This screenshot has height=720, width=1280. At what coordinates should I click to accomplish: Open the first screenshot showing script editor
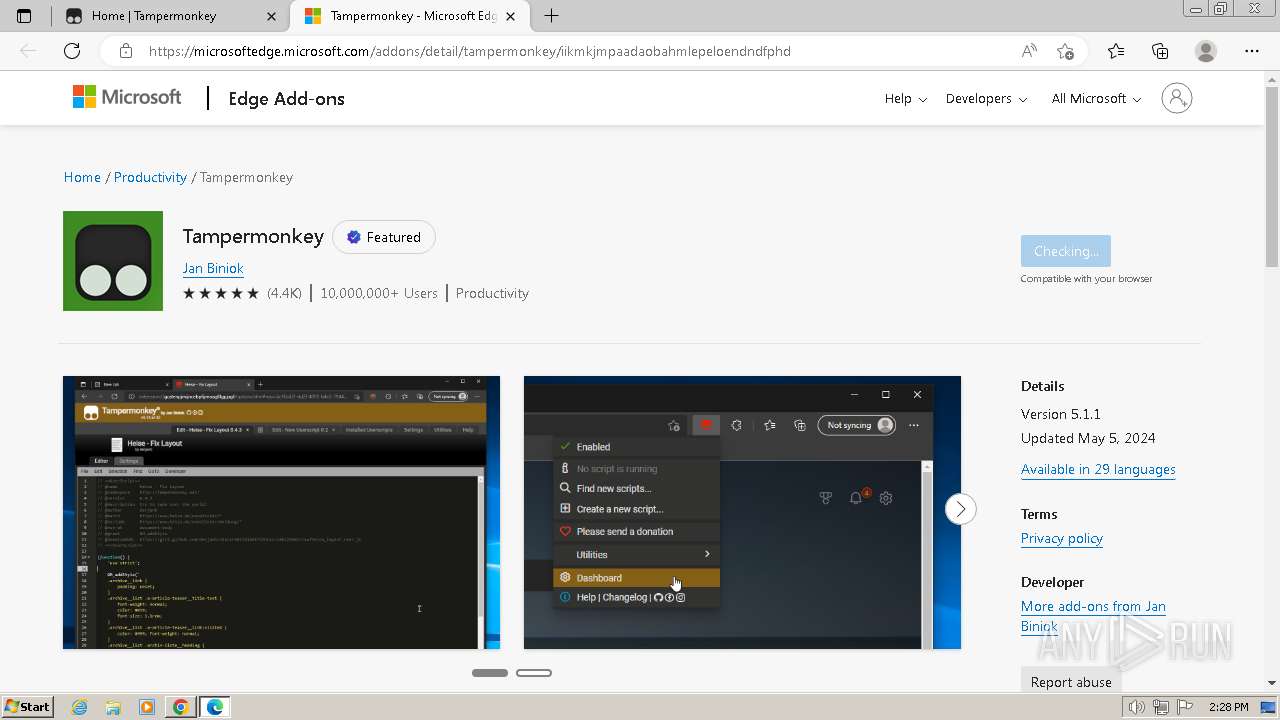281,512
